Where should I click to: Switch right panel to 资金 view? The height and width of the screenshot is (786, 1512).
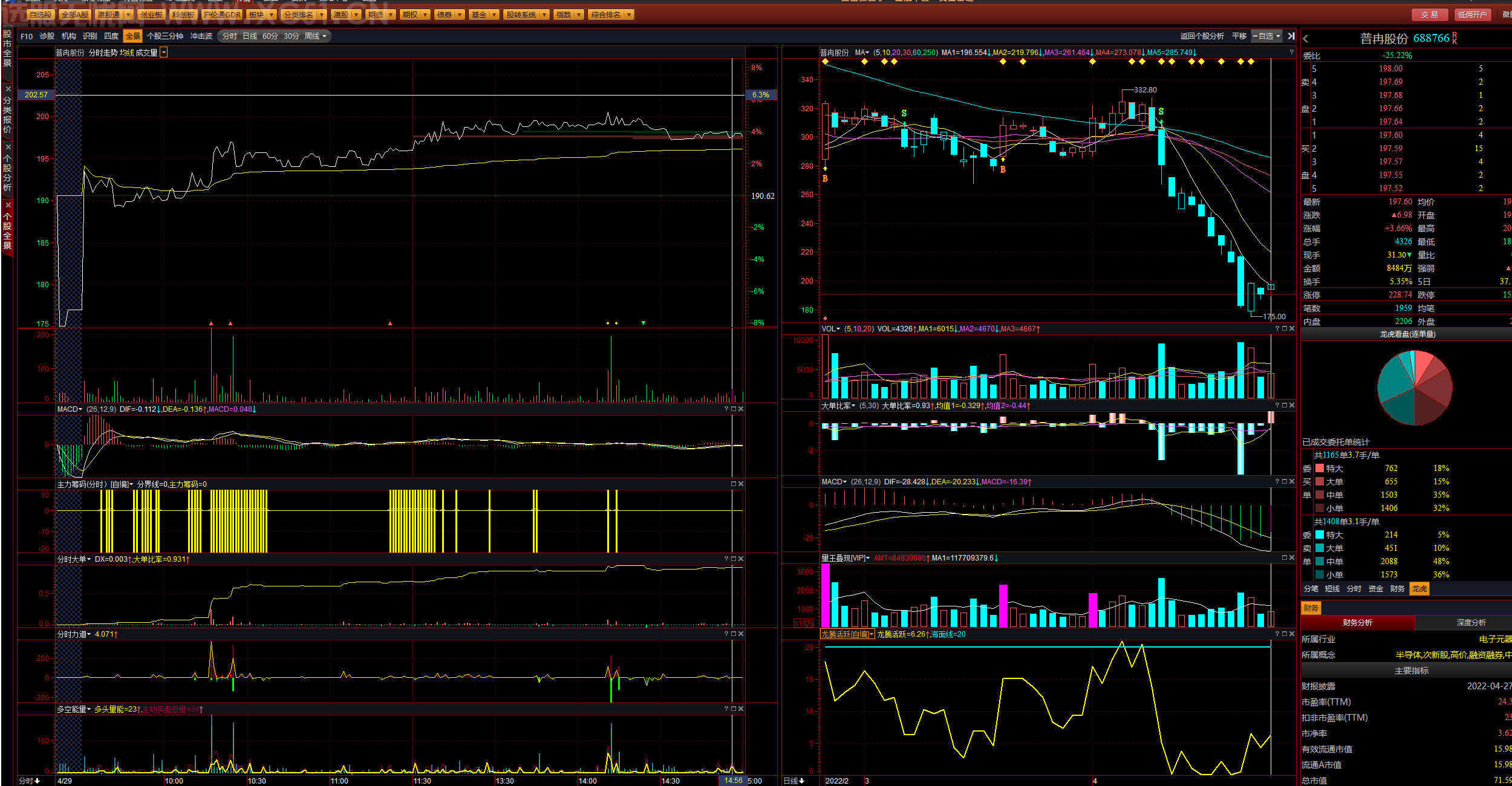[x=1376, y=589]
